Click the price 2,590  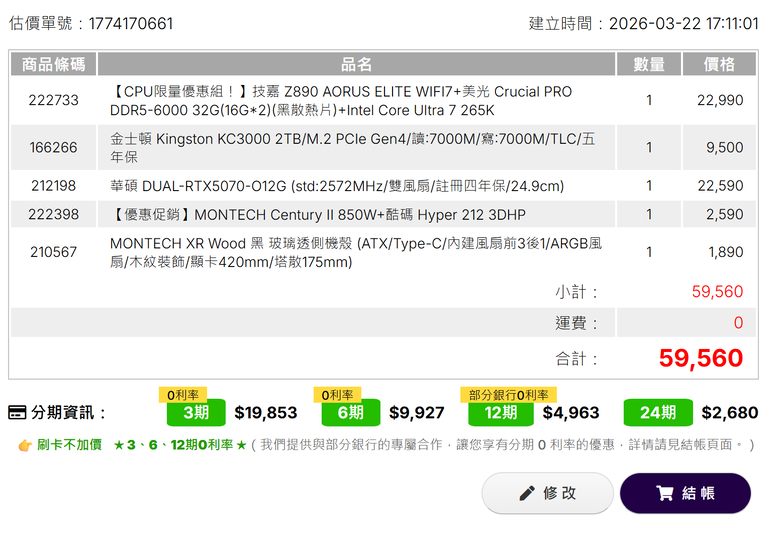(724, 214)
